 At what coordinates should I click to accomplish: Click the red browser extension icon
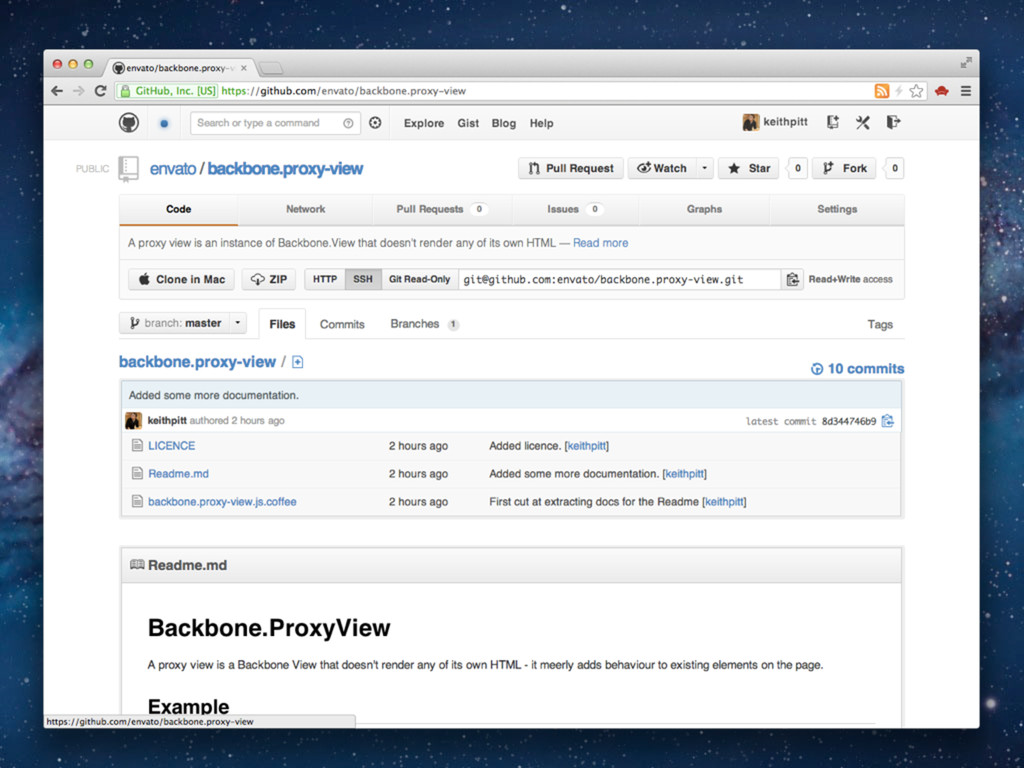(x=941, y=91)
